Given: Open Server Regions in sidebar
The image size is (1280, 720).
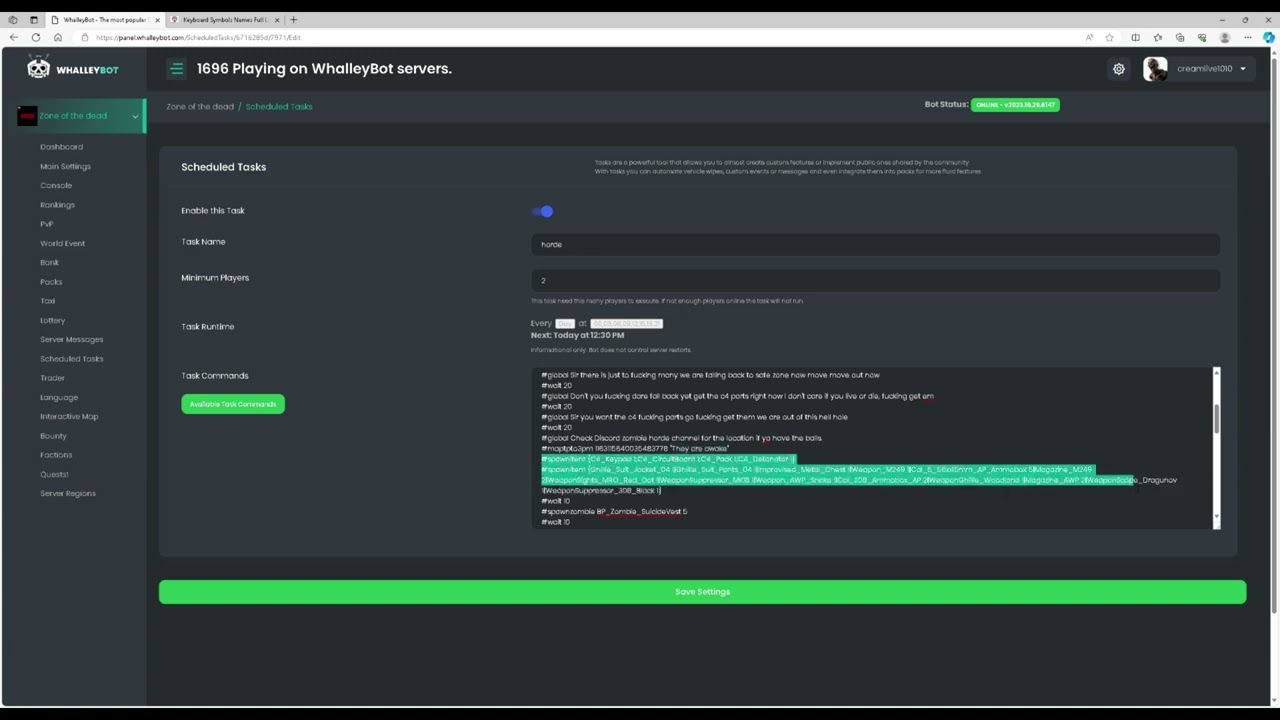Looking at the screenshot, I should point(68,493).
